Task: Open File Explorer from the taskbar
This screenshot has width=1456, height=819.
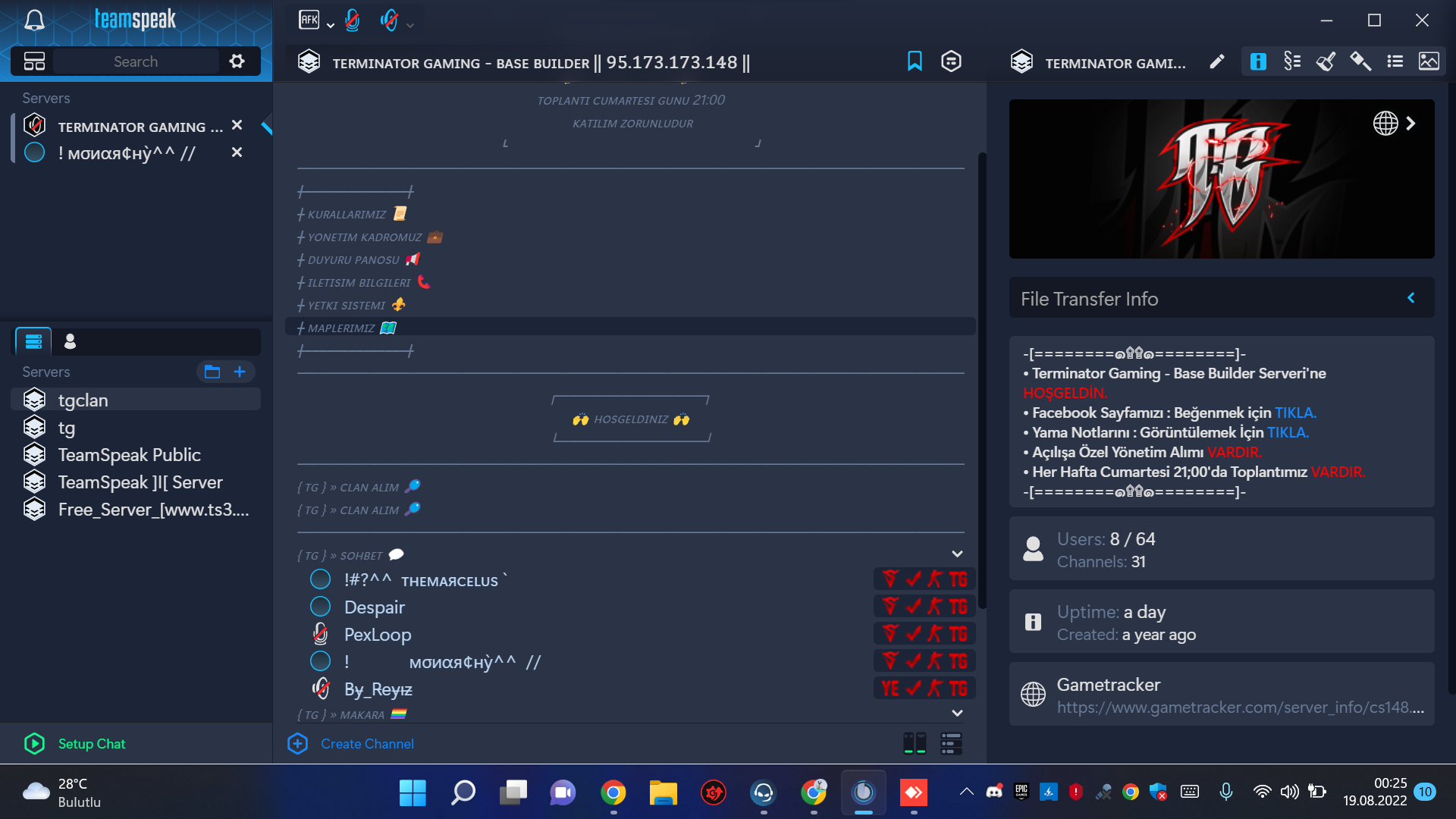Action: (x=663, y=792)
